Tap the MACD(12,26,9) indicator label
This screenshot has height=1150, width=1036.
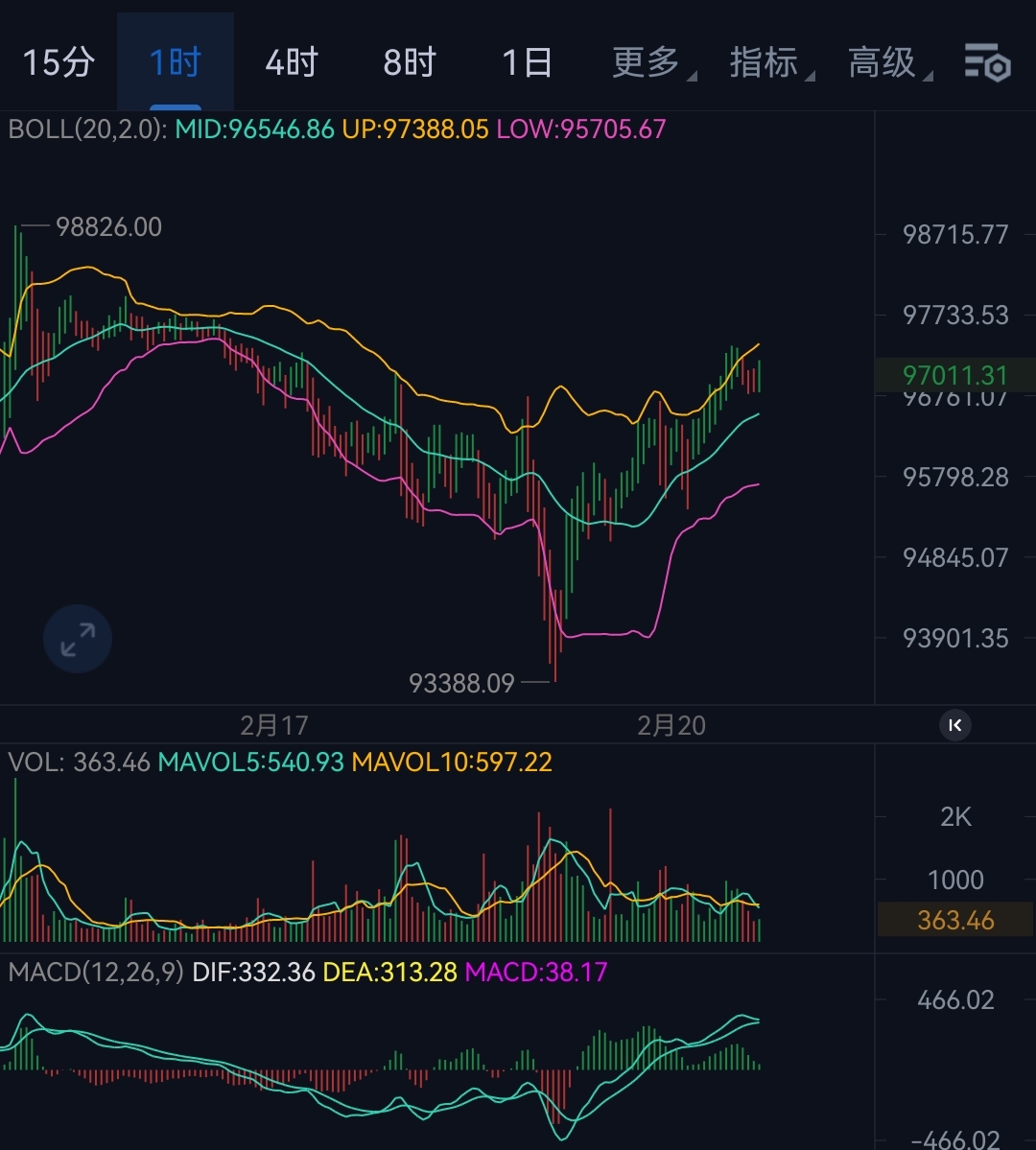[95, 973]
